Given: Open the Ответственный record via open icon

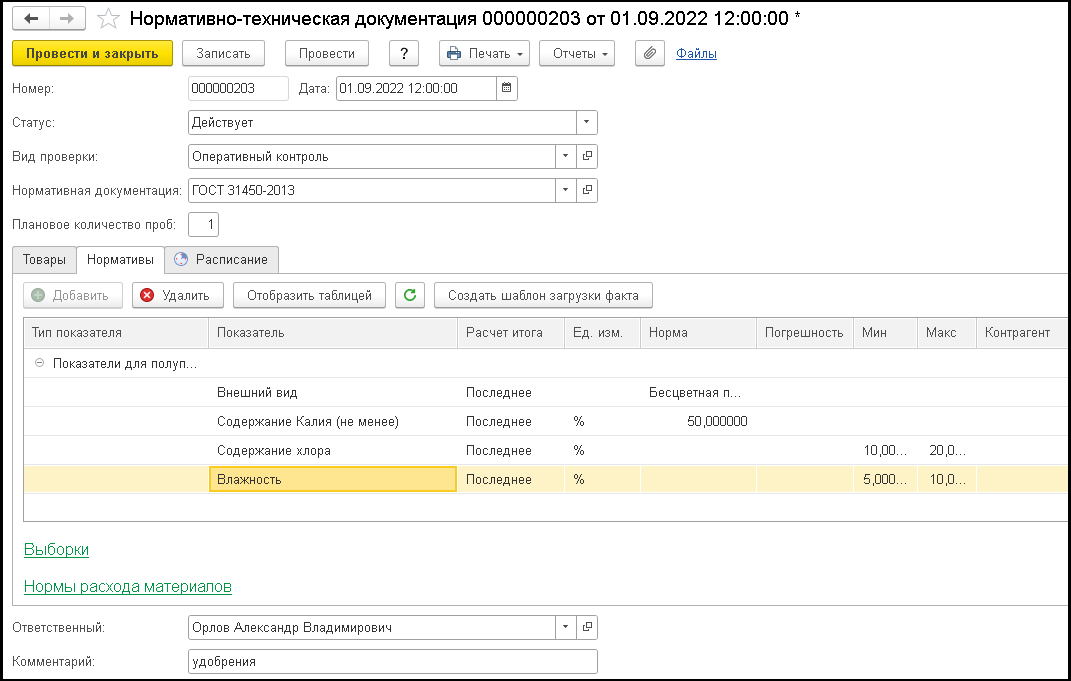Looking at the screenshot, I should tap(587, 627).
